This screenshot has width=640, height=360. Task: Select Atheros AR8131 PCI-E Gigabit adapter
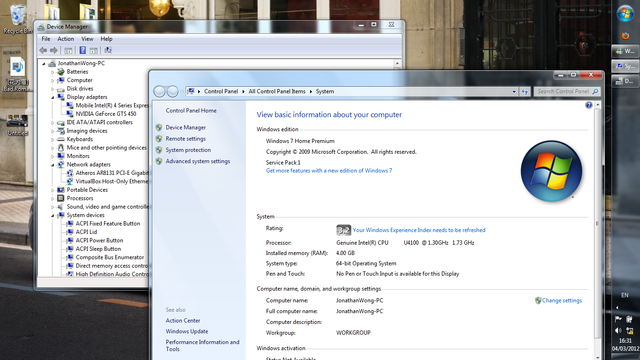pyautogui.click(x=112, y=173)
